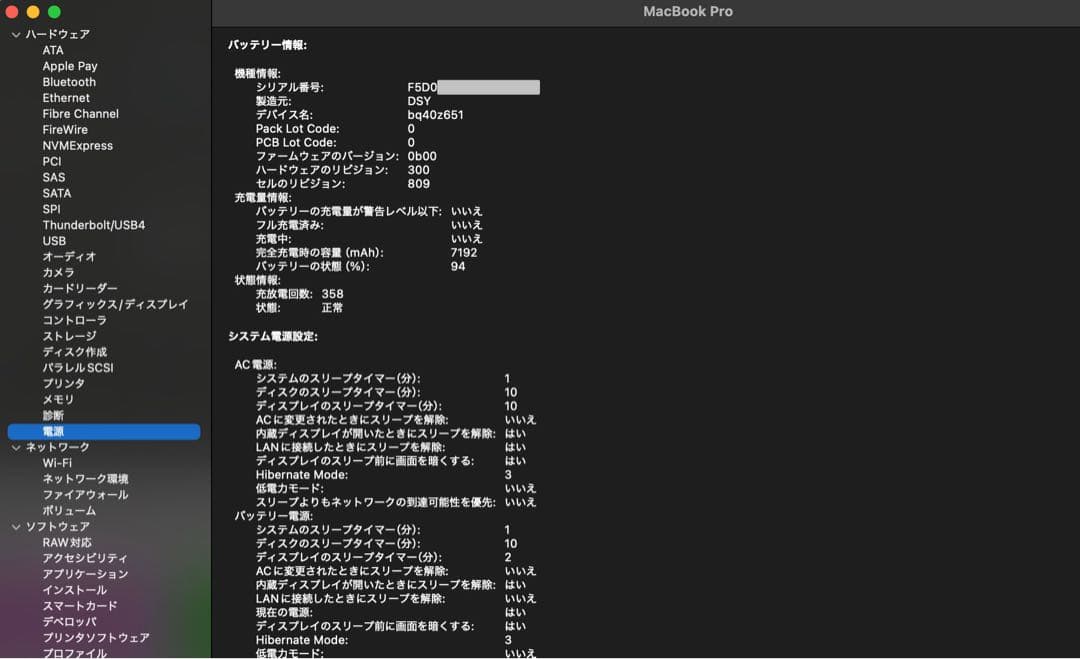1080x659 pixels.
Task: View FireWire device information
Action: 65,129
